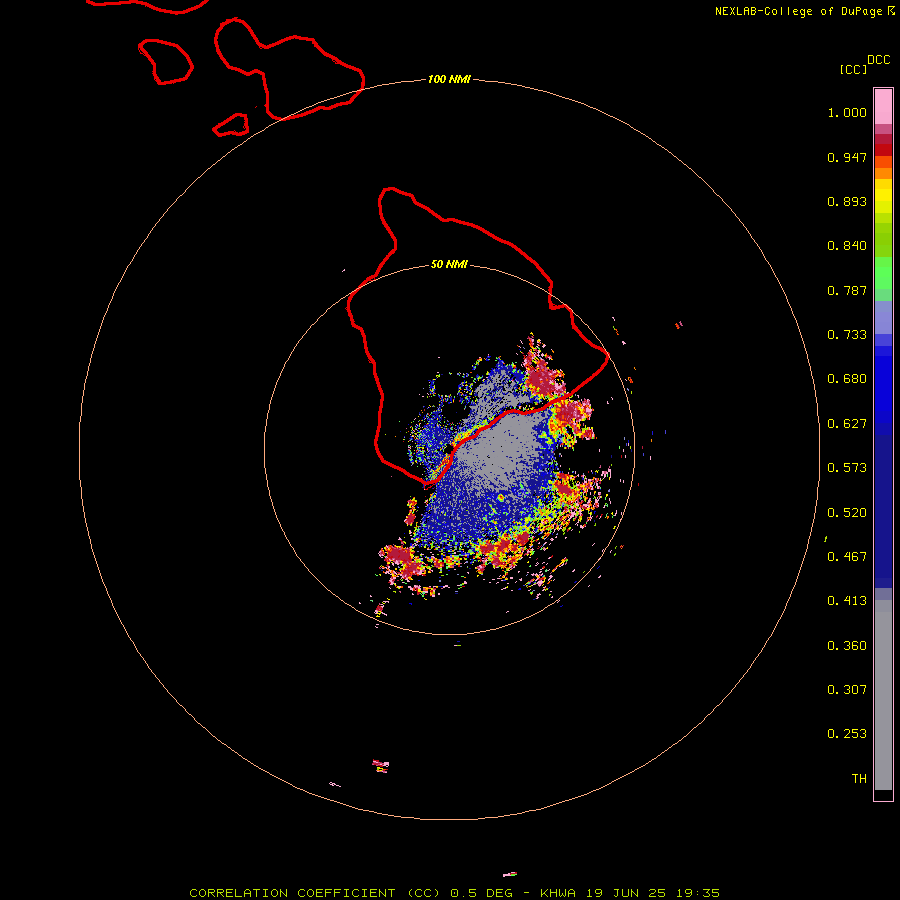Image resolution: width=900 pixels, height=900 pixels.
Task: Click the 0.733 color scale value
Action: point(847,335)
